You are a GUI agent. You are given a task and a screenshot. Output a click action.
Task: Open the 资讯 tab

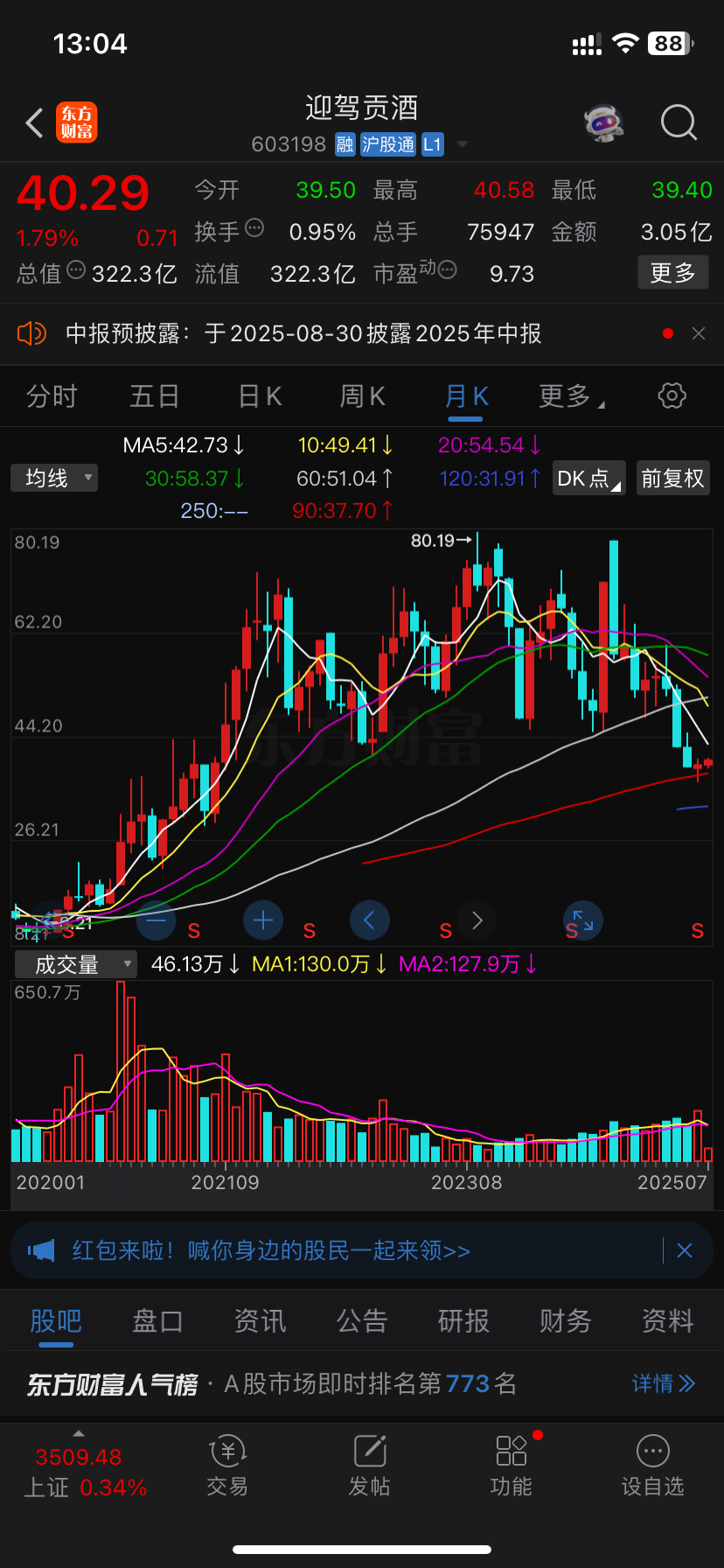click(260, 1320)
